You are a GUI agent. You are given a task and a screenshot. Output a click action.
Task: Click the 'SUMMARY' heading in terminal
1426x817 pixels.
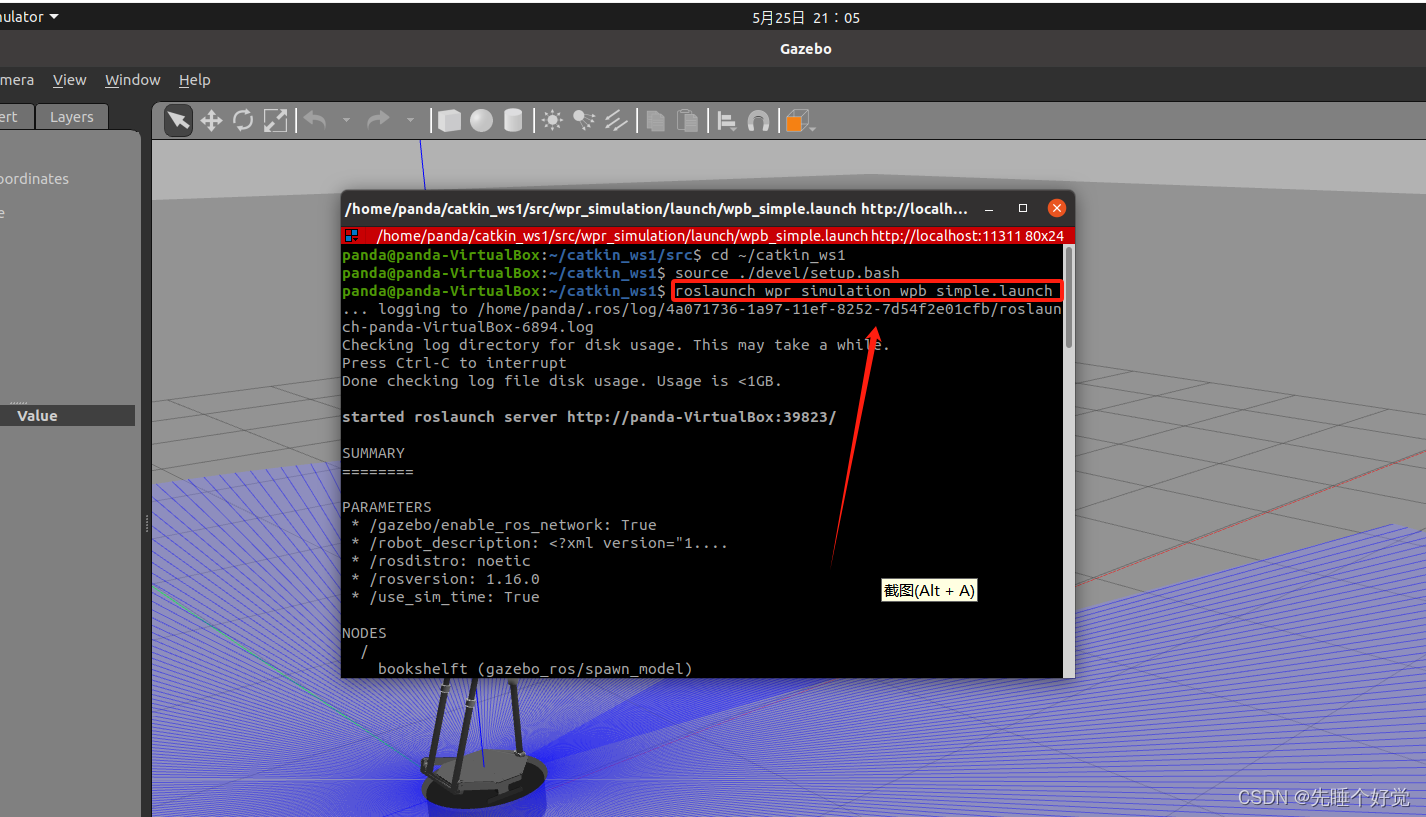(x=373, y=453)
